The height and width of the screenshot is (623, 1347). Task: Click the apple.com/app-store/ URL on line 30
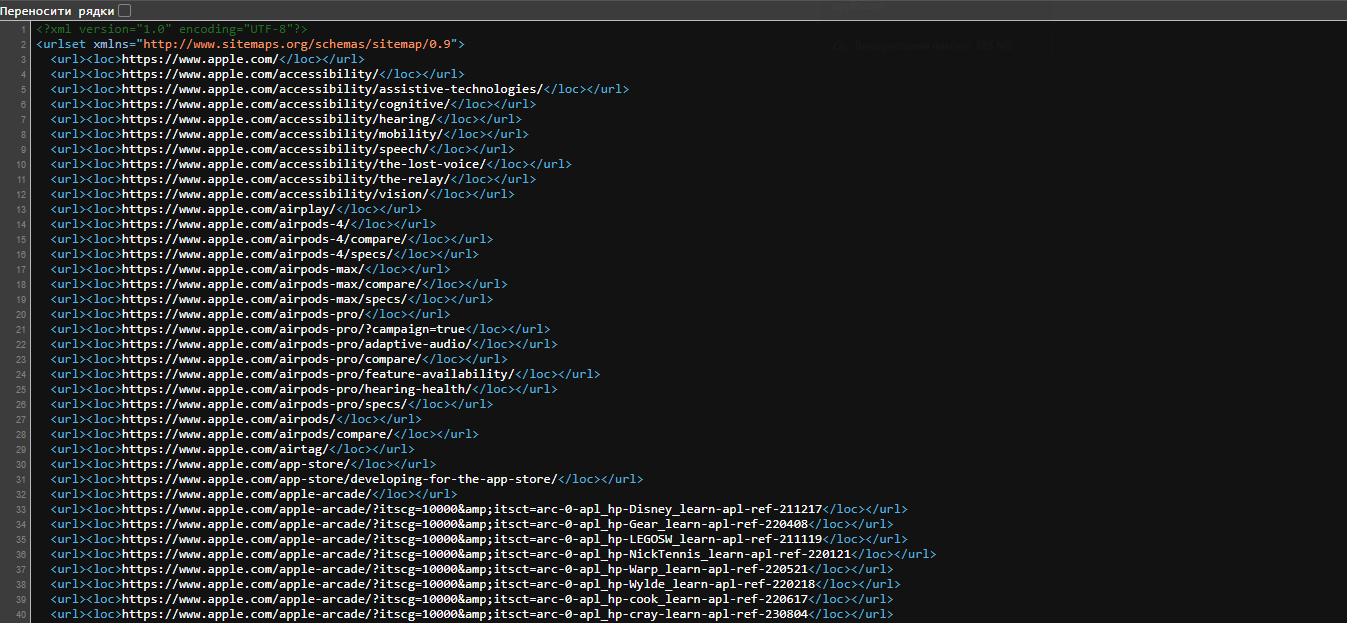(236, 464)
